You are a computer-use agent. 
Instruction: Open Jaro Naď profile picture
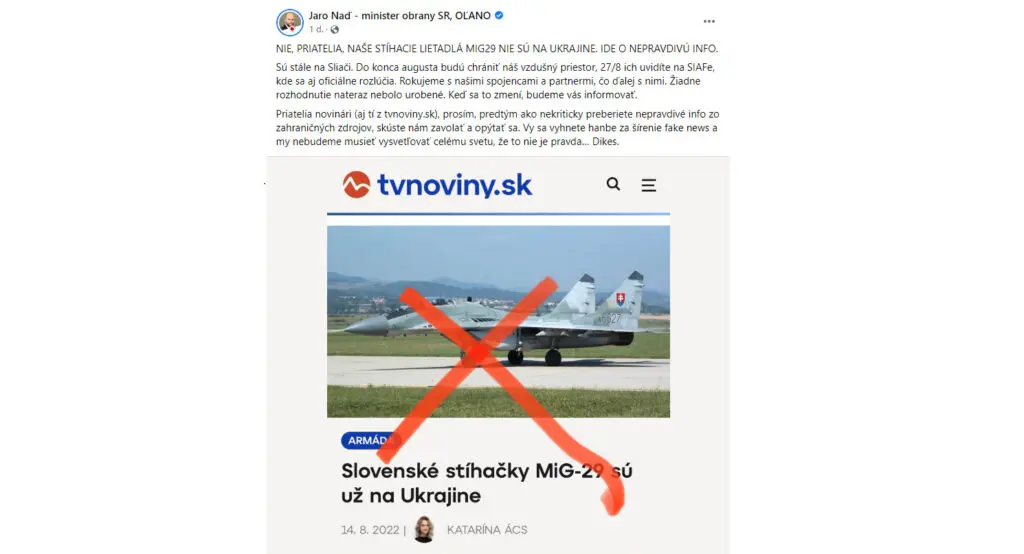pos(289,22)
